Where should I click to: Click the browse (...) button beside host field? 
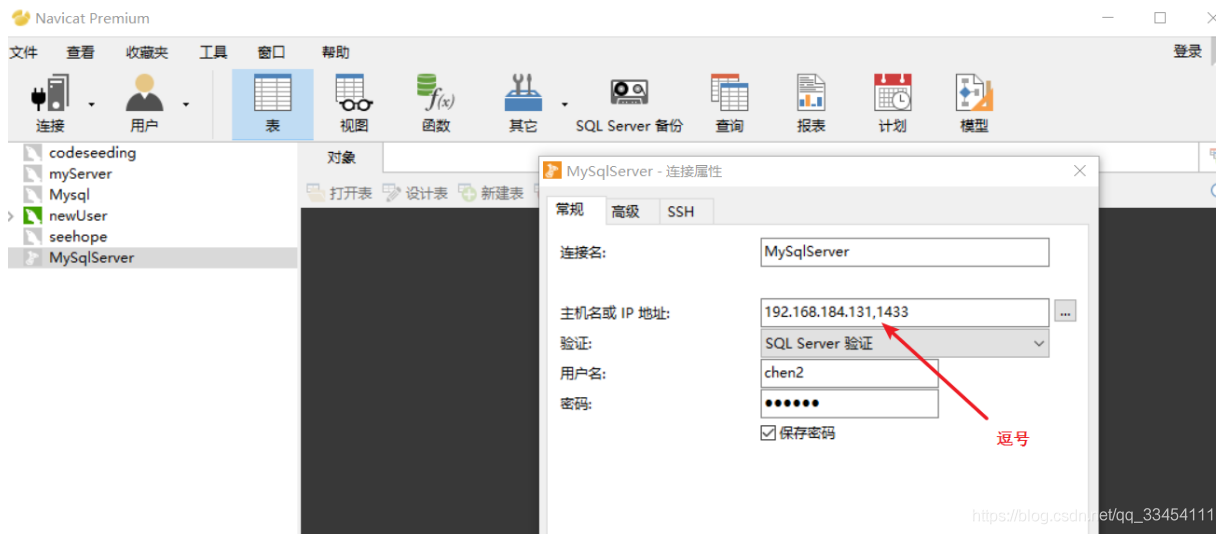(1065, 312)
